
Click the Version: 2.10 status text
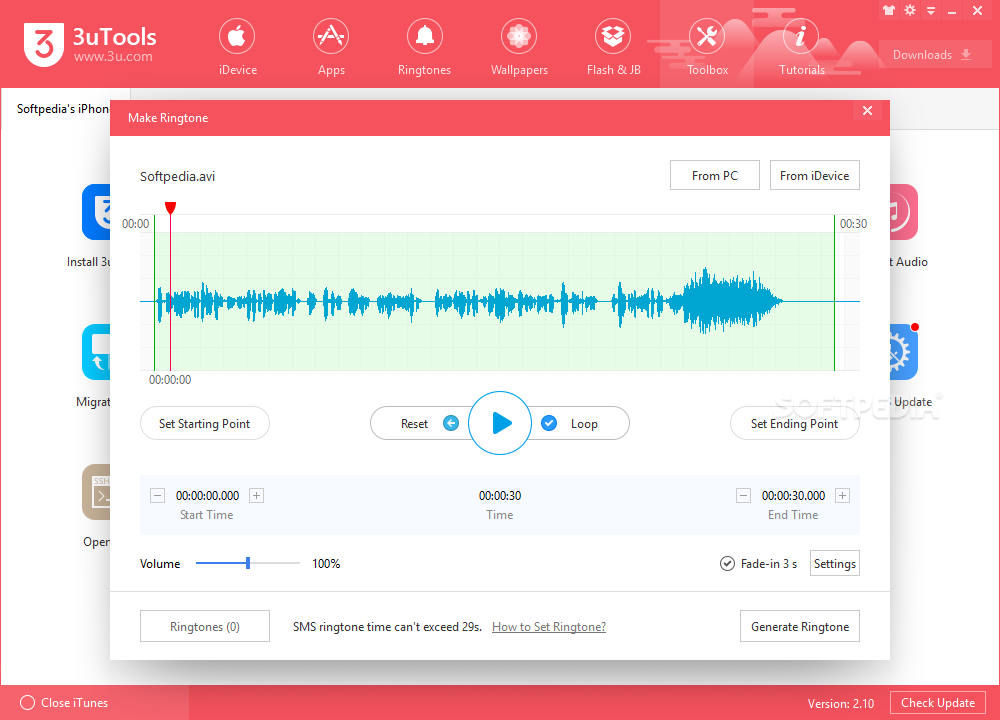(841, 703)
